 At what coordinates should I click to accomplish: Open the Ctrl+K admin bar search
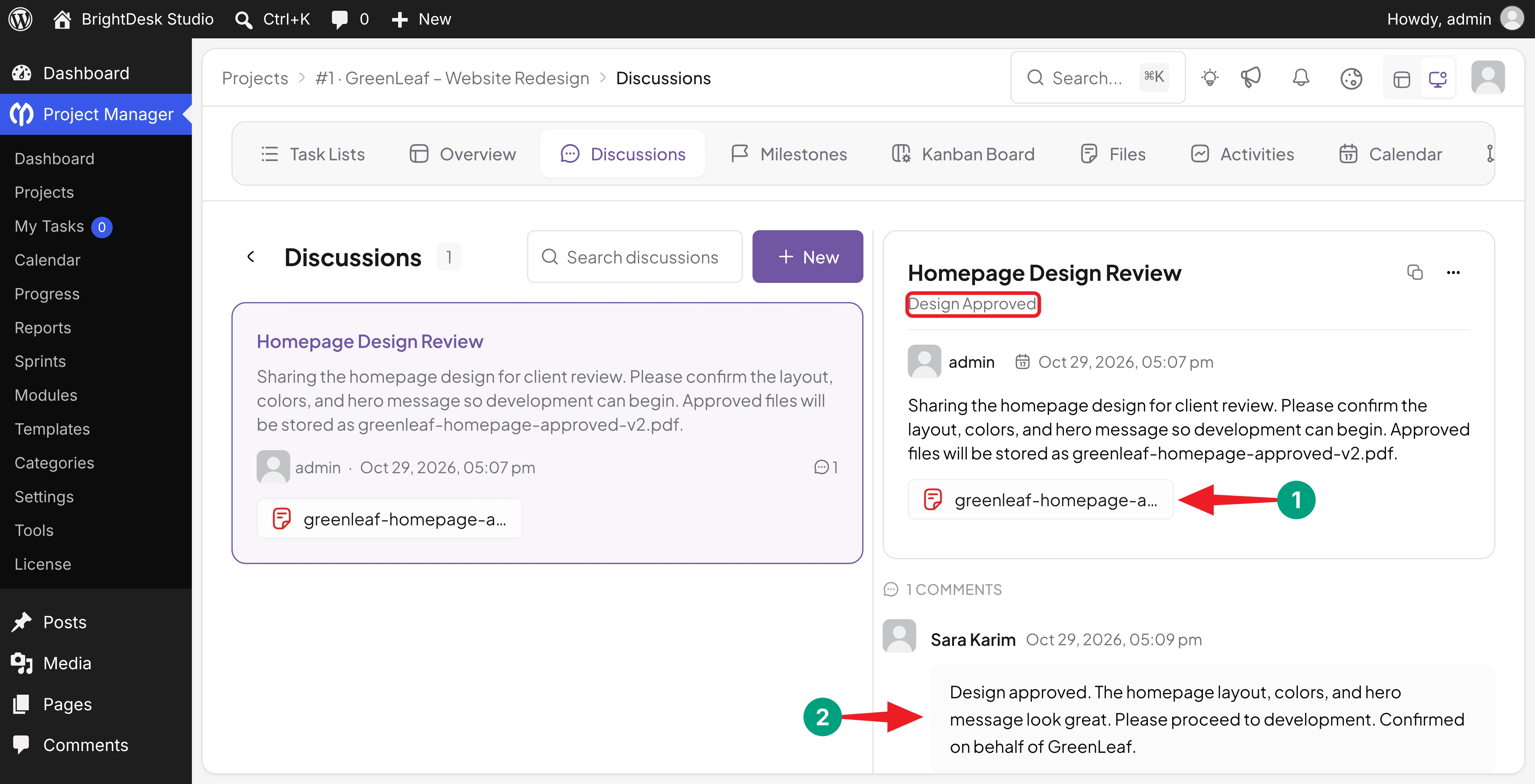(x=272, y=19)
